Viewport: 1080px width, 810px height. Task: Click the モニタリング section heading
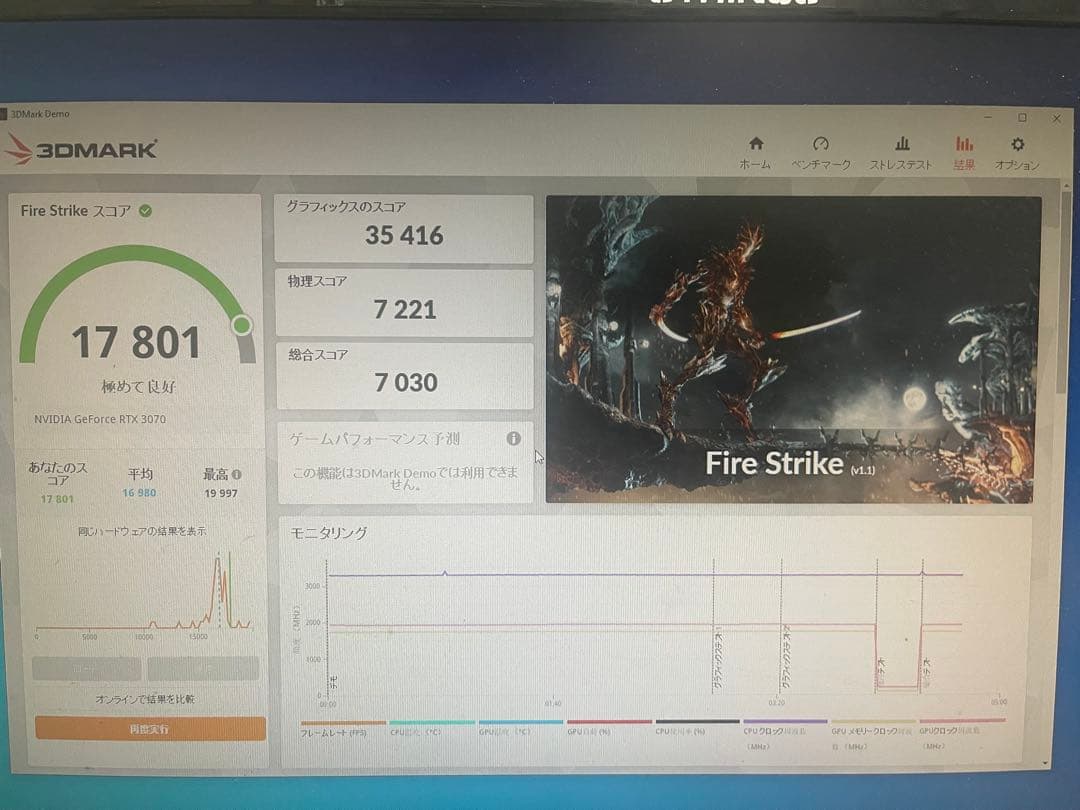coord(329,532)
